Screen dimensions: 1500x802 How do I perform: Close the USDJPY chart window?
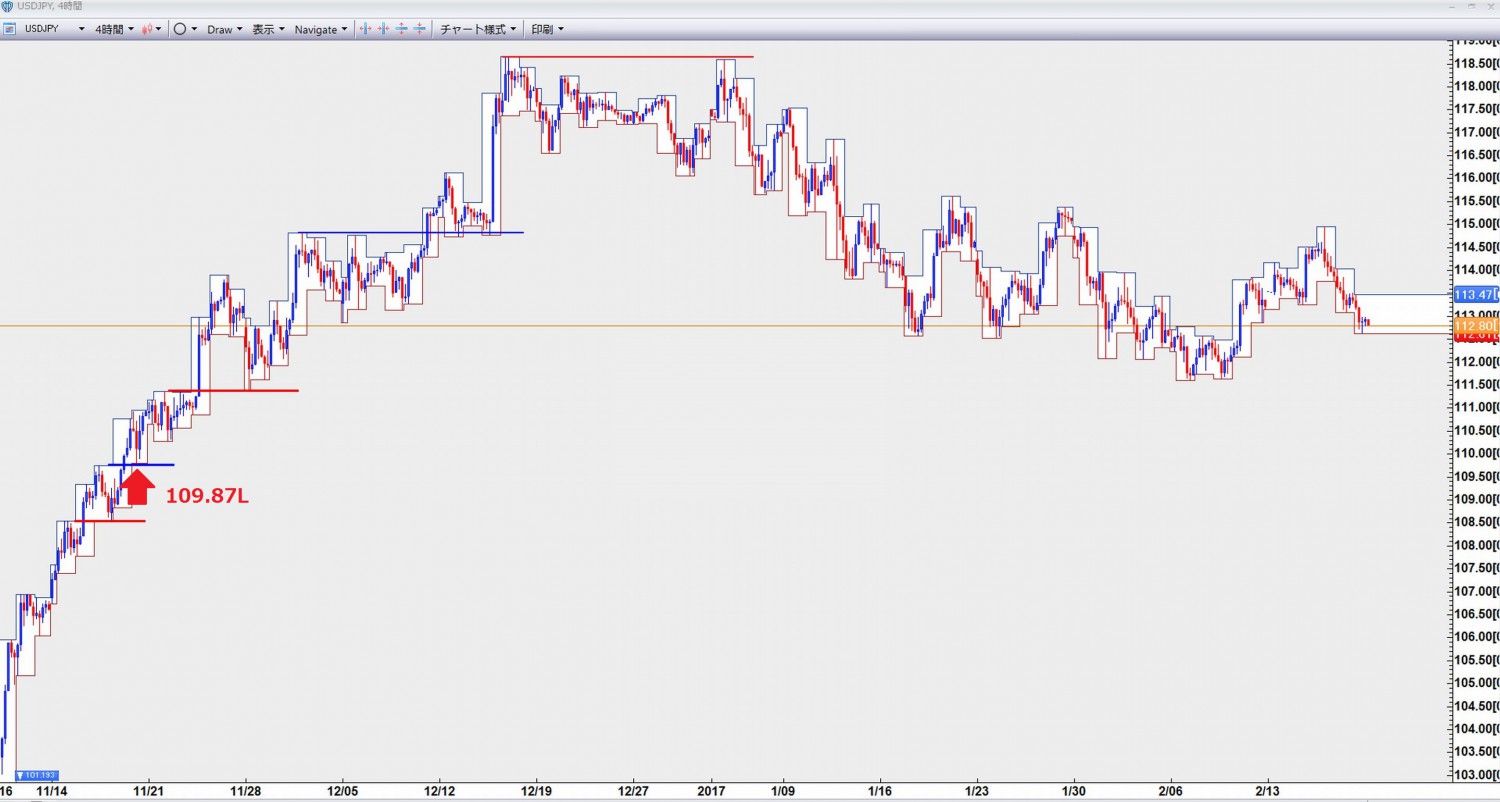click(1489, 6)
